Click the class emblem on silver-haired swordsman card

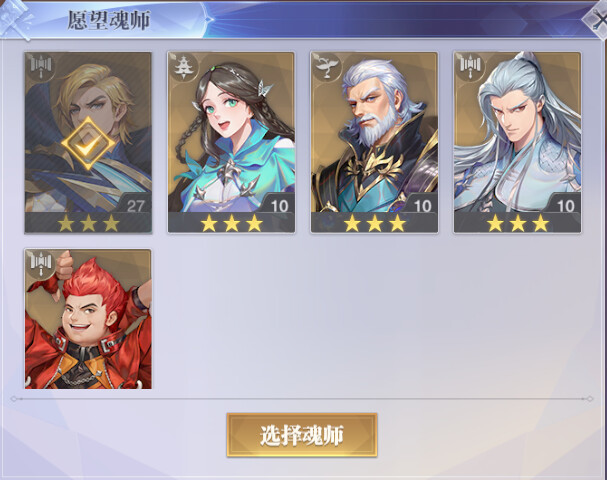pyautogui.click(x=470, y=67)
